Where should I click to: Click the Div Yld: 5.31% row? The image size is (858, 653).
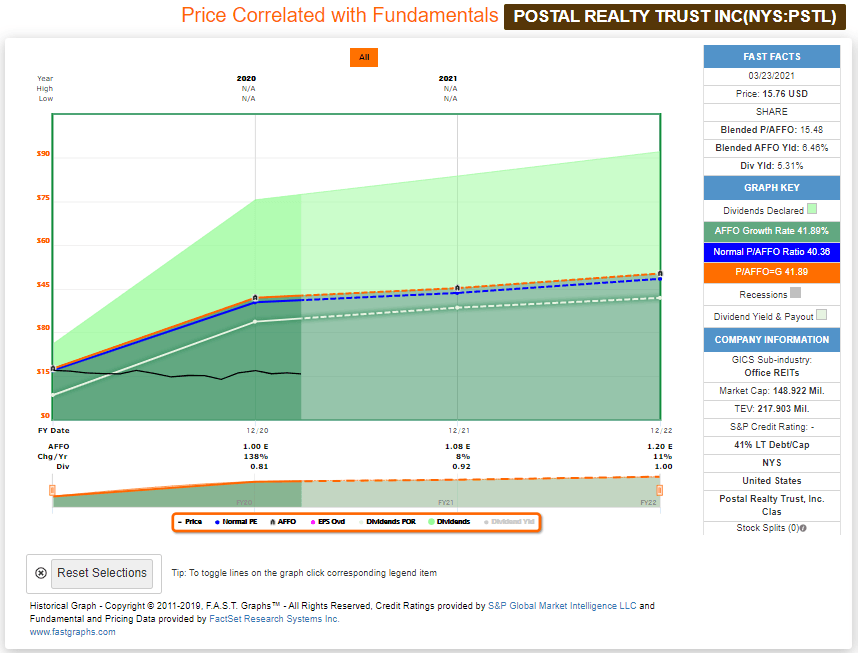point(772,166)
